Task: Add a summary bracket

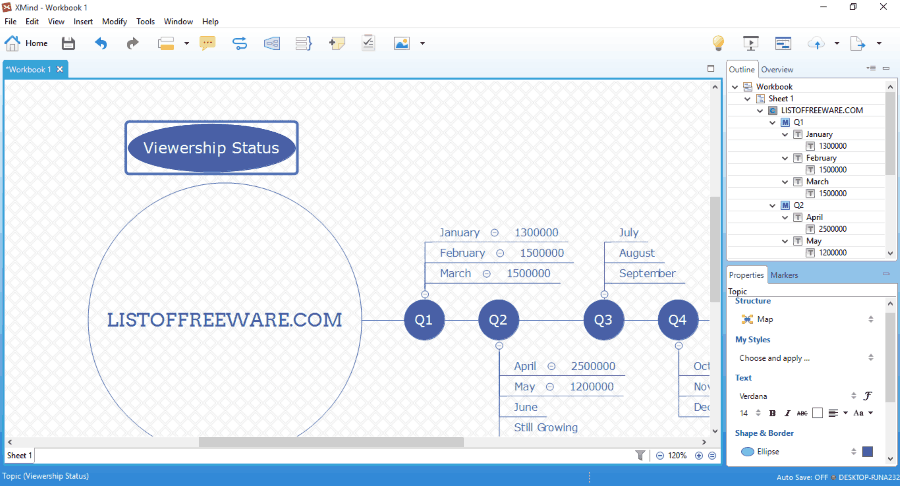Action: 304,43
